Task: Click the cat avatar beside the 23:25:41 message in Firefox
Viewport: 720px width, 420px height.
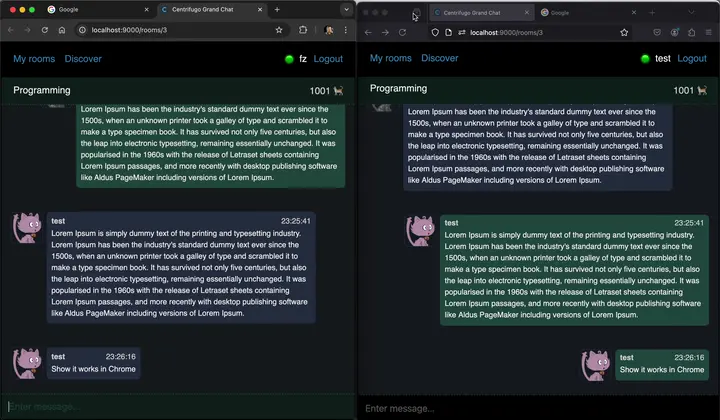Action: point(420,231)
